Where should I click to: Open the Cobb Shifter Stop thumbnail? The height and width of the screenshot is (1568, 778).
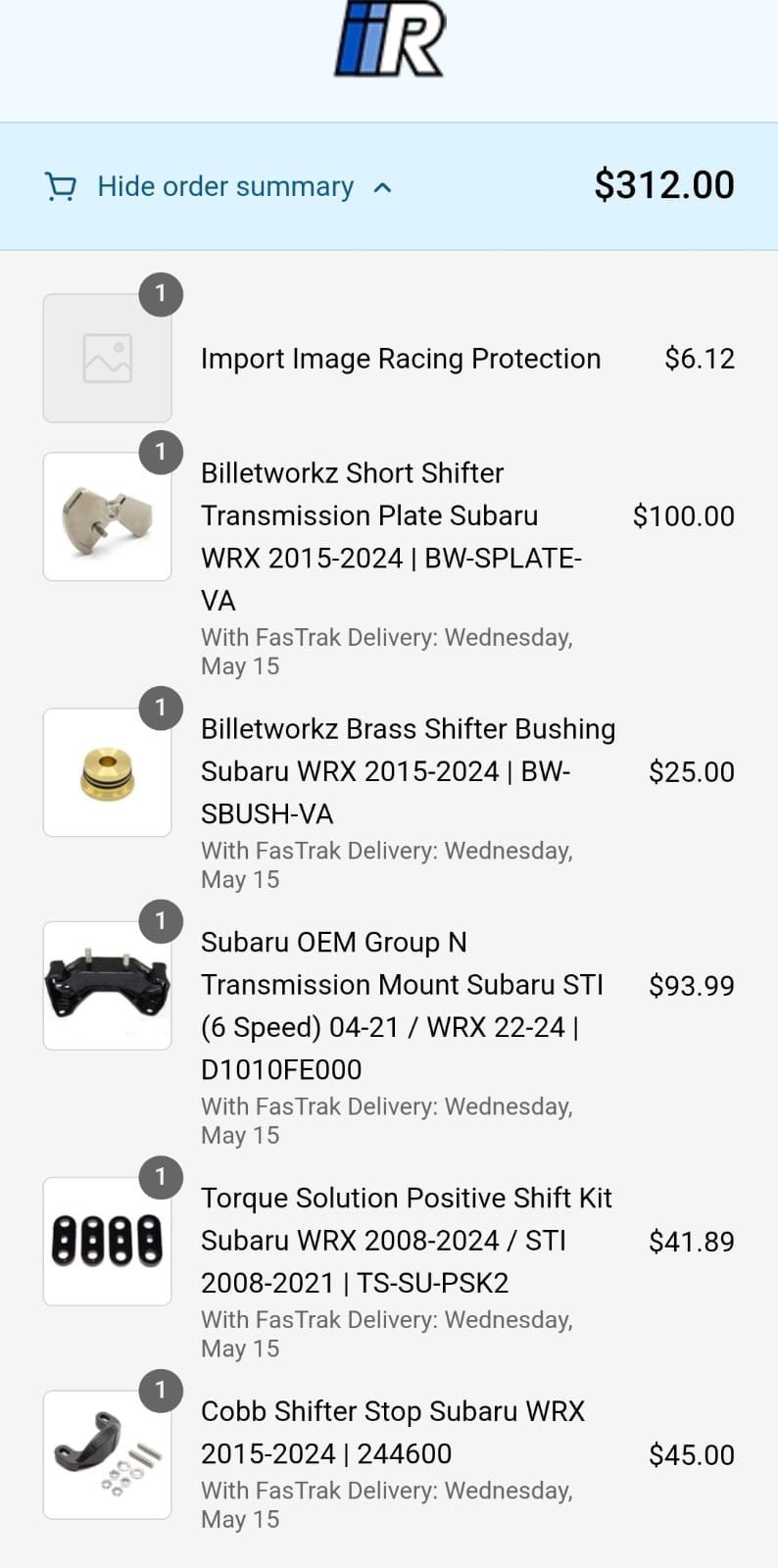(108, 1454)
